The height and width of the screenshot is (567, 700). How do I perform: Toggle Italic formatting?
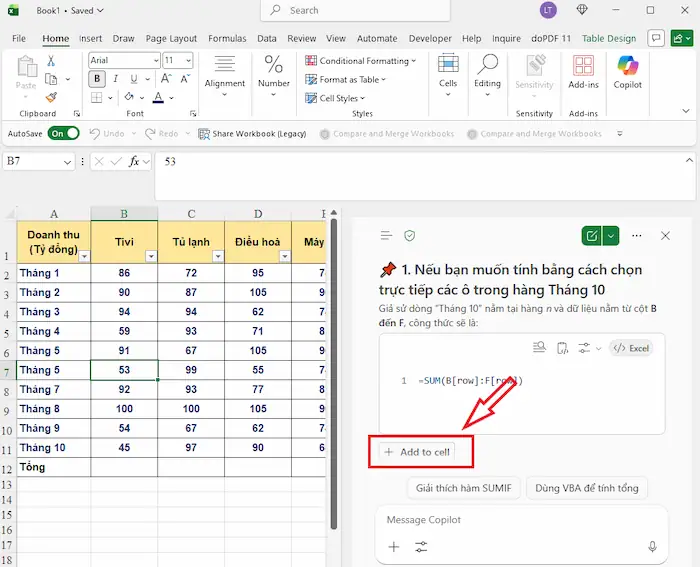click(117, 80)
